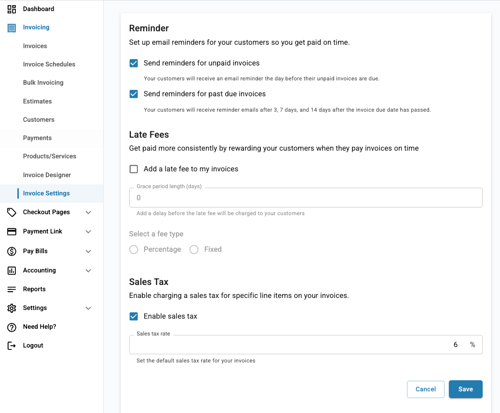Open Products/Services page
Viewport: 500px width, 413px height.
[49, 156]
